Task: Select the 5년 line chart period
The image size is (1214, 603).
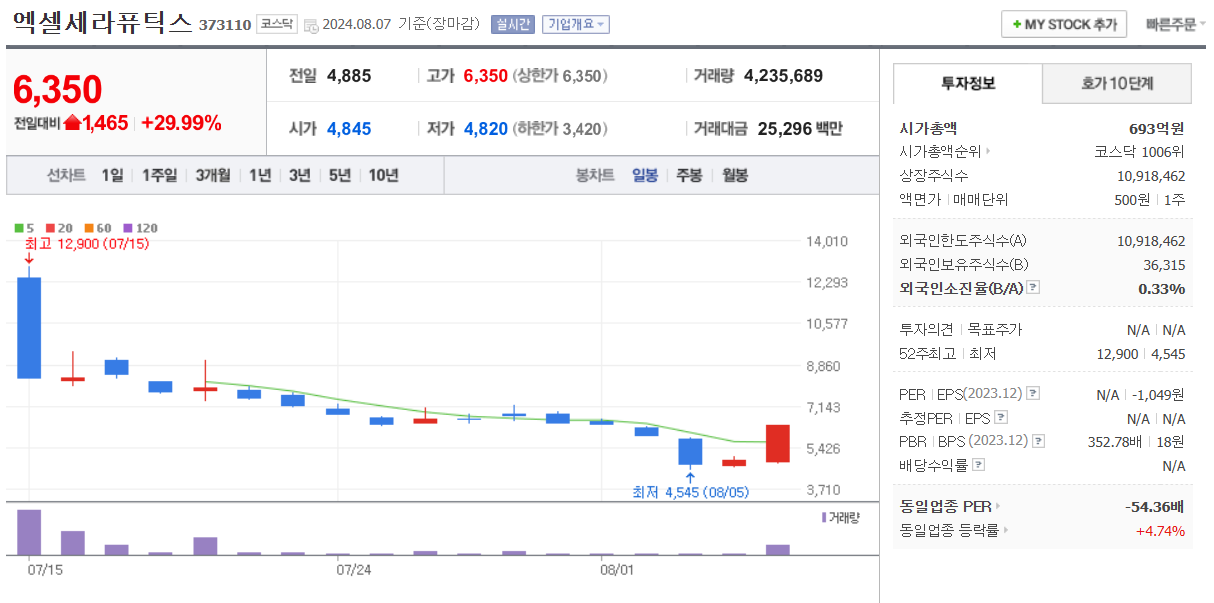Action: [340, 175]
